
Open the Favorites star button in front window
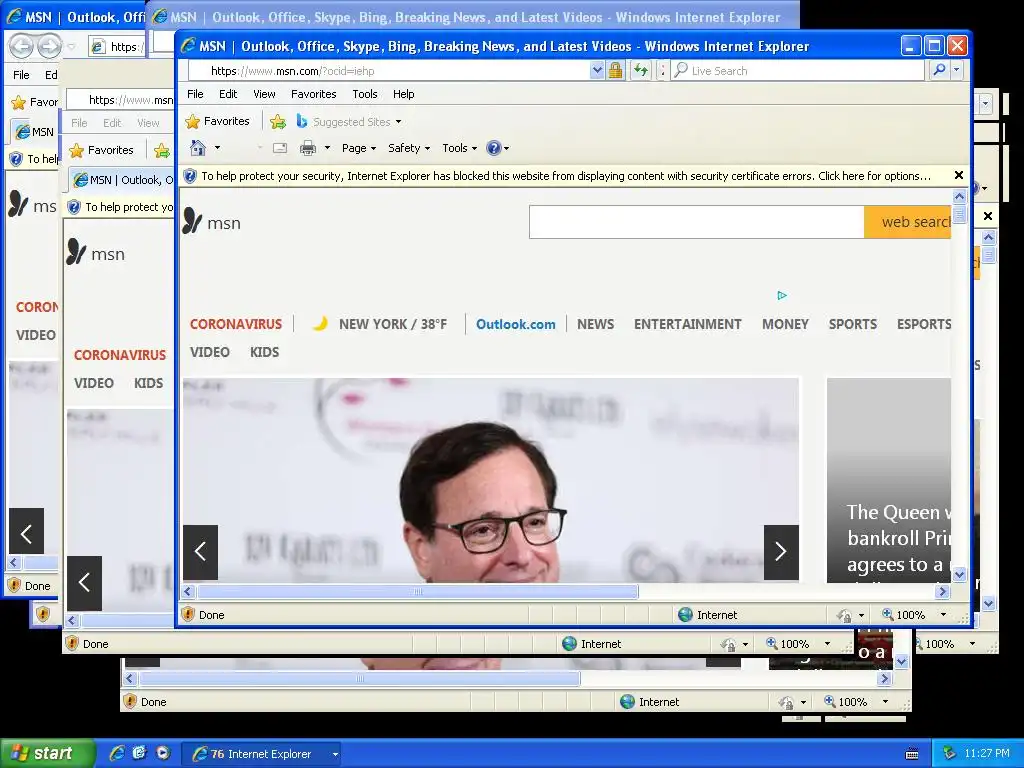tap(217, 121)
